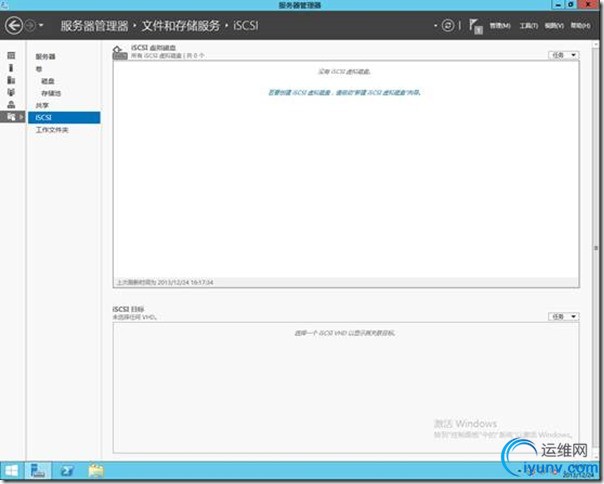Open 任务 dropdown of iSCSI 虚拟磁盘 section

(564, 55)
